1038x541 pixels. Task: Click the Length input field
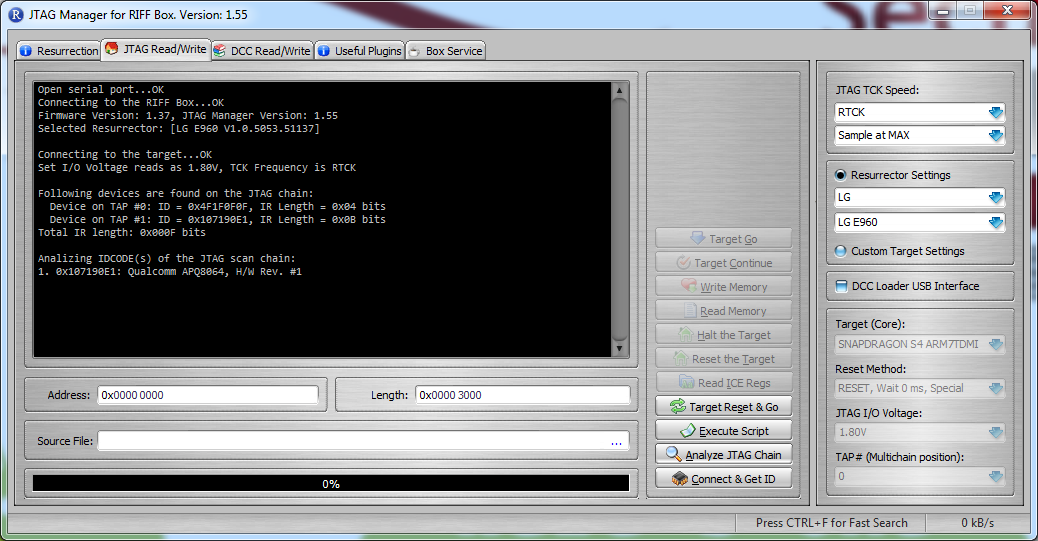(x=523, y=395)
